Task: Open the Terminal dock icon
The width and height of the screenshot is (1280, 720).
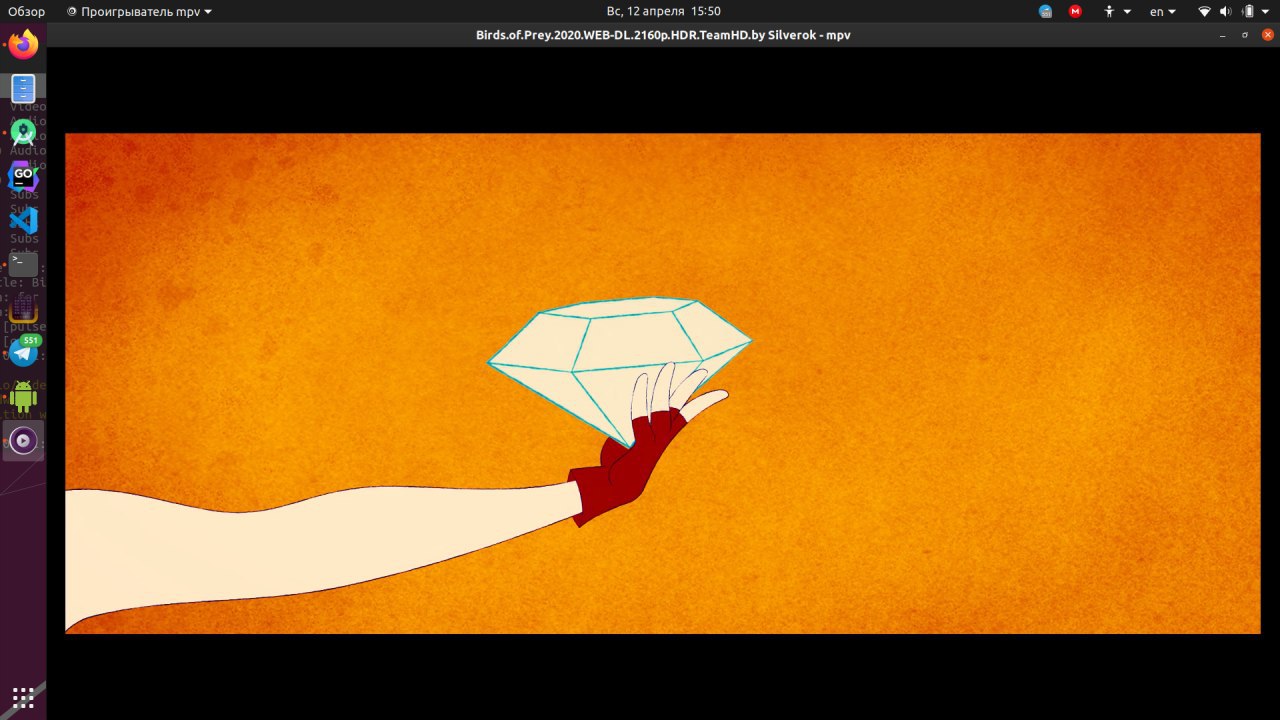Action: (23, 264)
